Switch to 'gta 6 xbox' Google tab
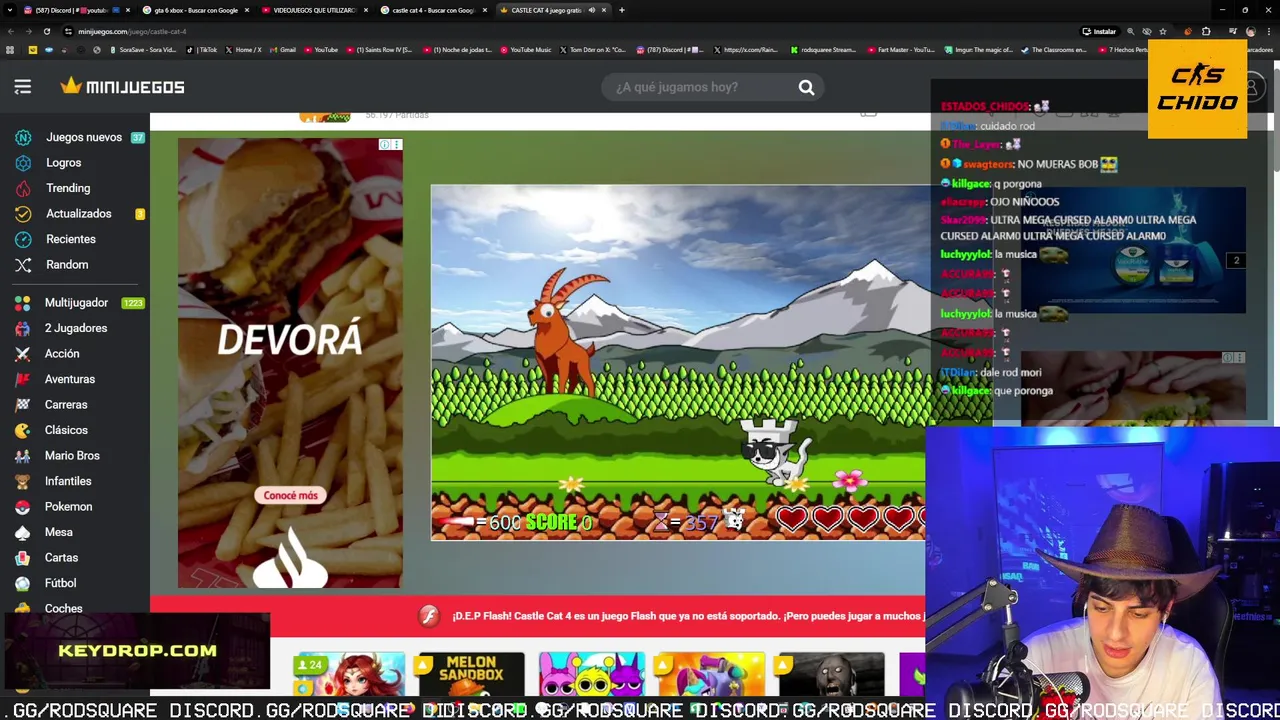 tap(195, 10)
